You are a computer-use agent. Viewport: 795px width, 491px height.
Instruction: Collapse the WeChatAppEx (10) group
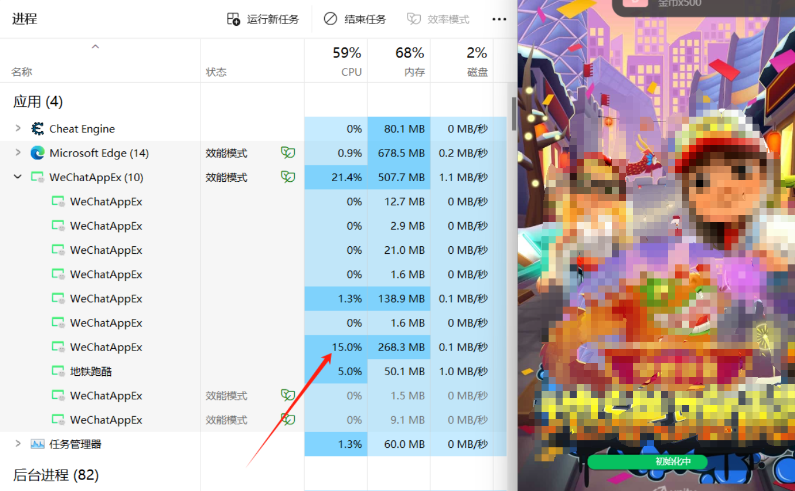coord(18,177)
